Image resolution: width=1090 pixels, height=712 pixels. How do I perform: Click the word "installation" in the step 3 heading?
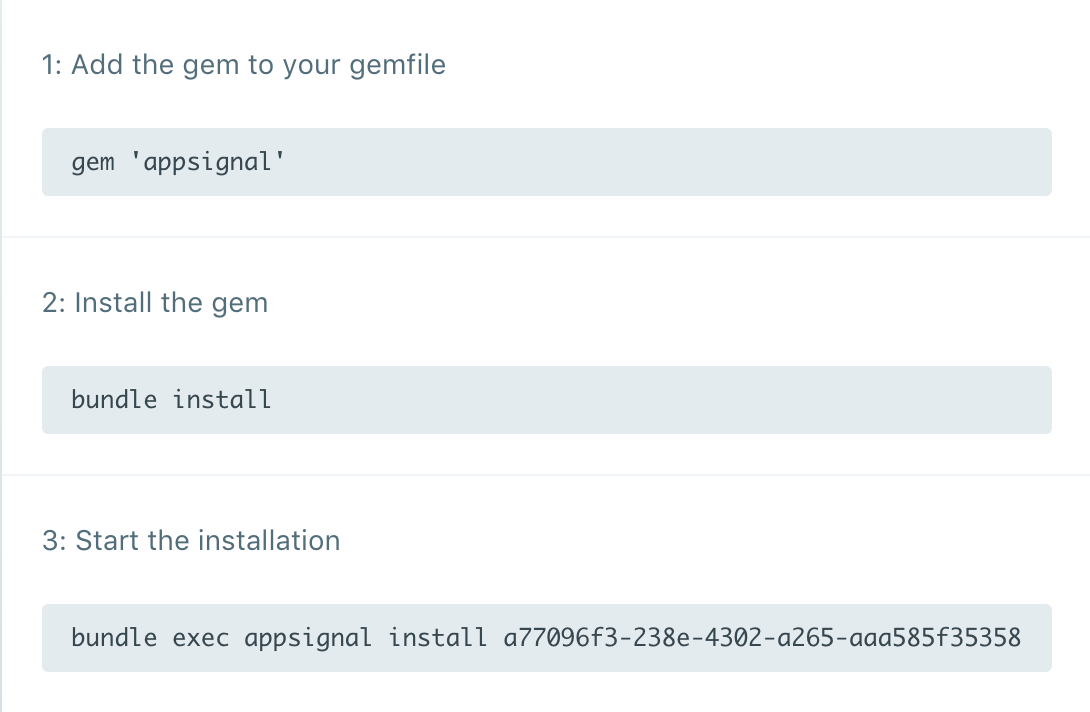269,541
